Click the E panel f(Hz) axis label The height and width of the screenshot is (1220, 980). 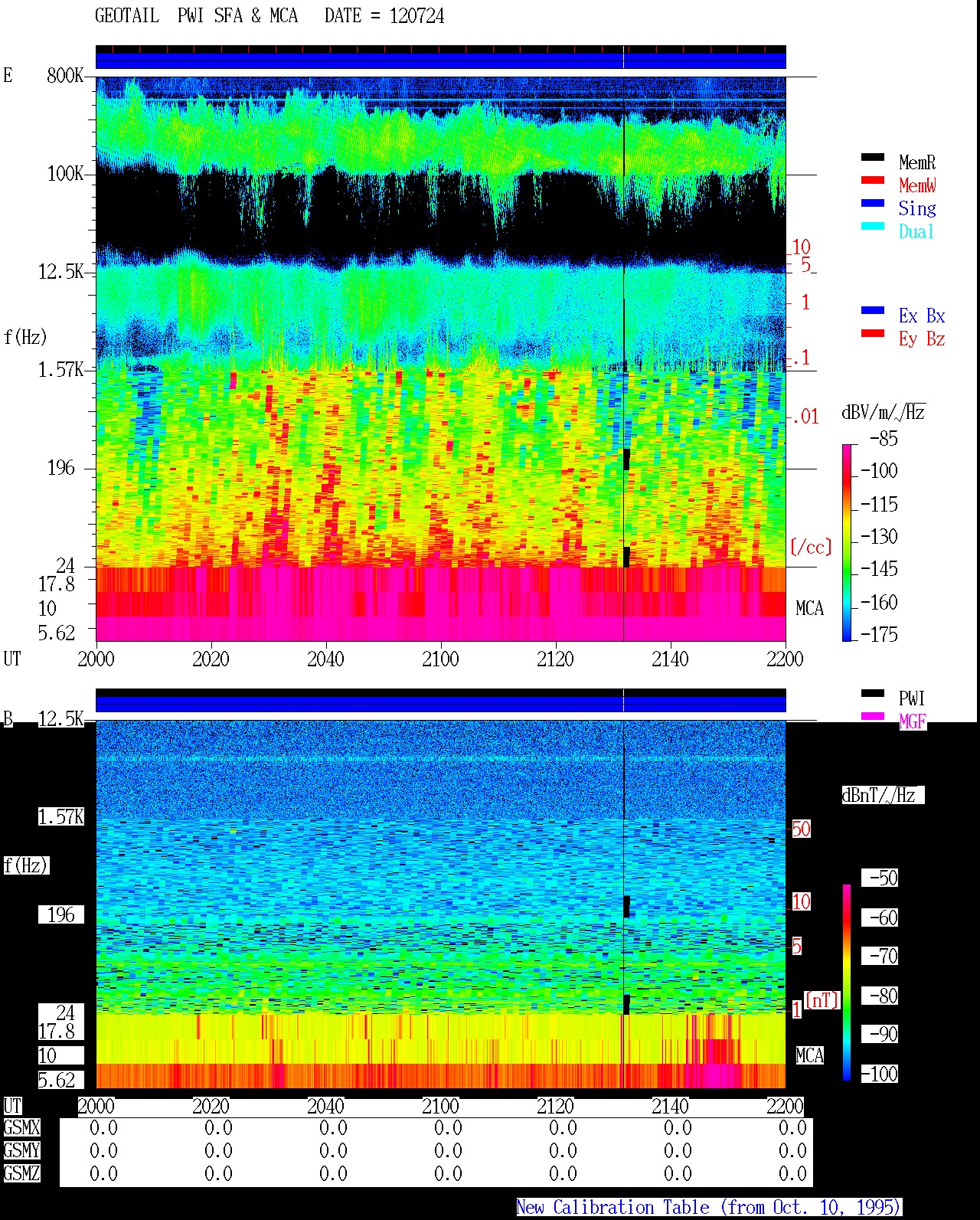click(x=25, y=337)
